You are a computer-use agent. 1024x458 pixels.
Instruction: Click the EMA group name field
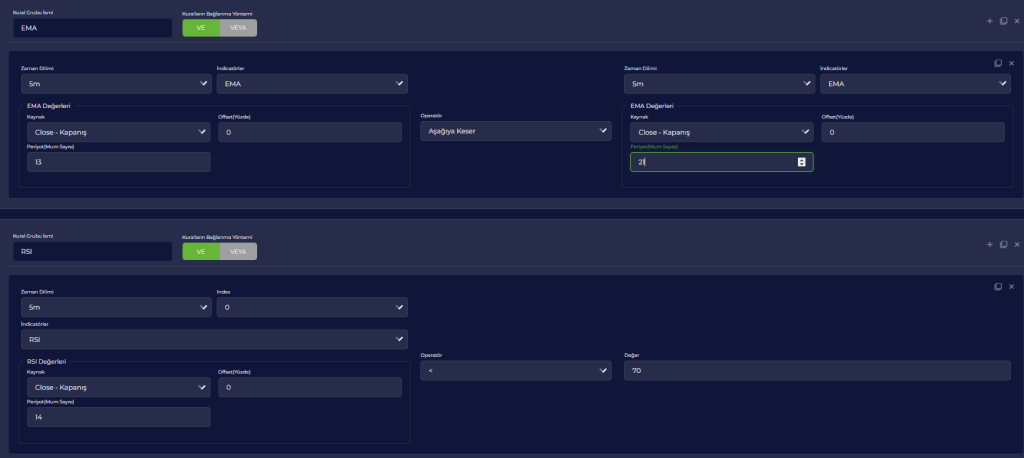pyautogui.click(x=93, y=28)
